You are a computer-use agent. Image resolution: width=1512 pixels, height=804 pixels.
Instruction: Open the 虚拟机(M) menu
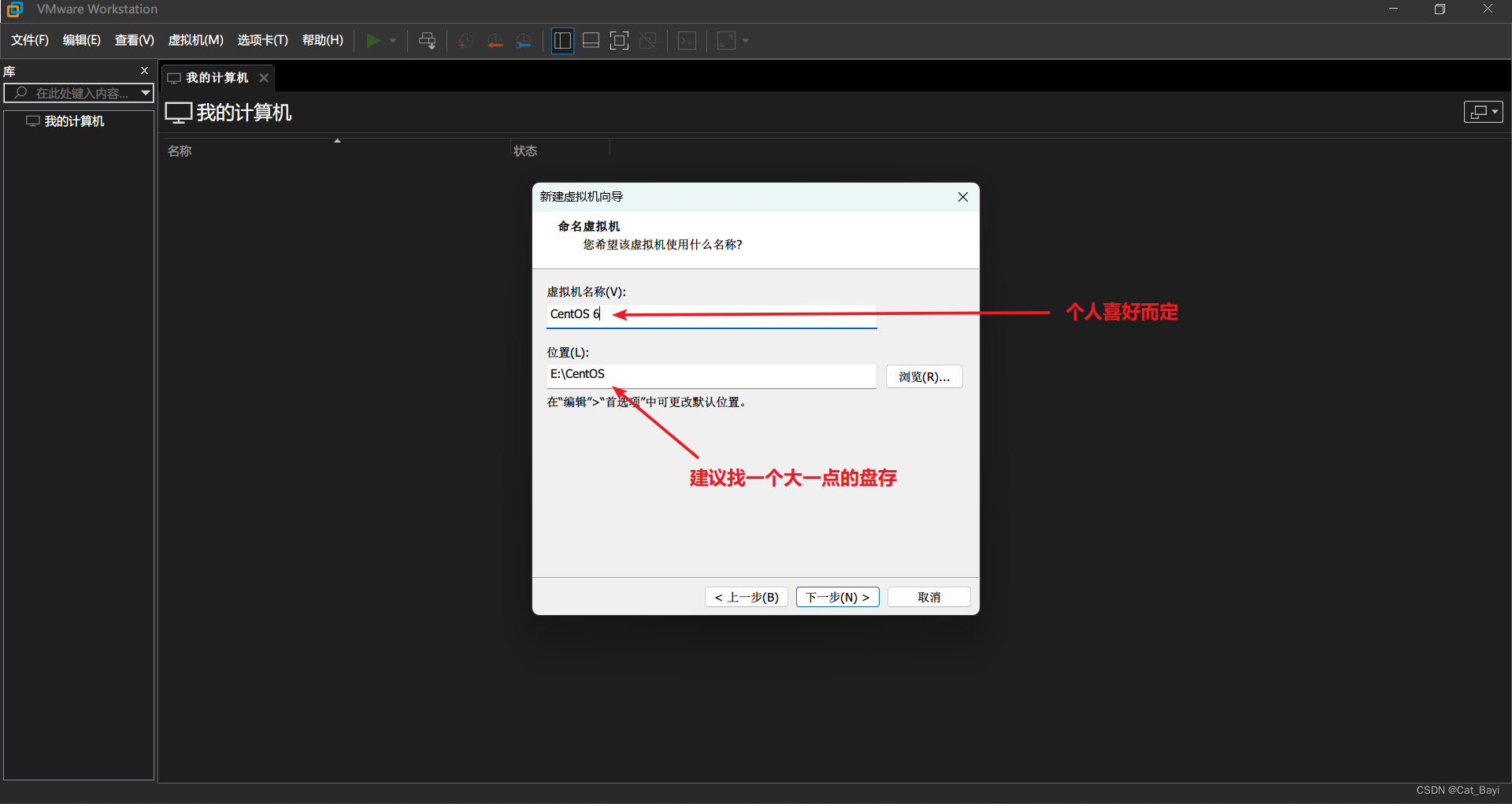pos(196,40)
